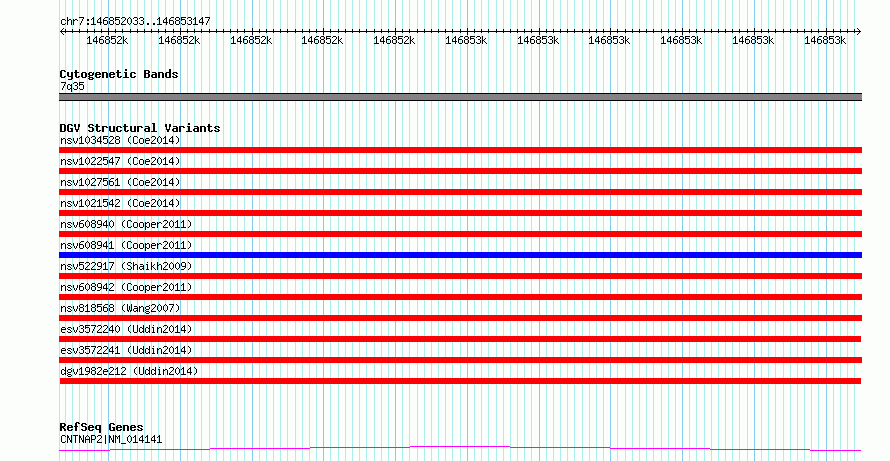Click the nsv1021542 (Coe2014) label
This screenshot has height=461, width=890.
[x=120, y=203]
